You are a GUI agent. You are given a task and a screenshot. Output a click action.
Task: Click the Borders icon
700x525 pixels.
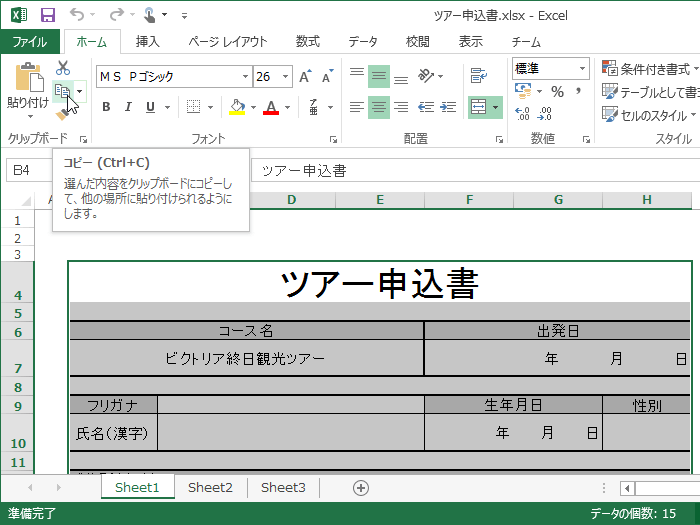(x=193, y=107)
